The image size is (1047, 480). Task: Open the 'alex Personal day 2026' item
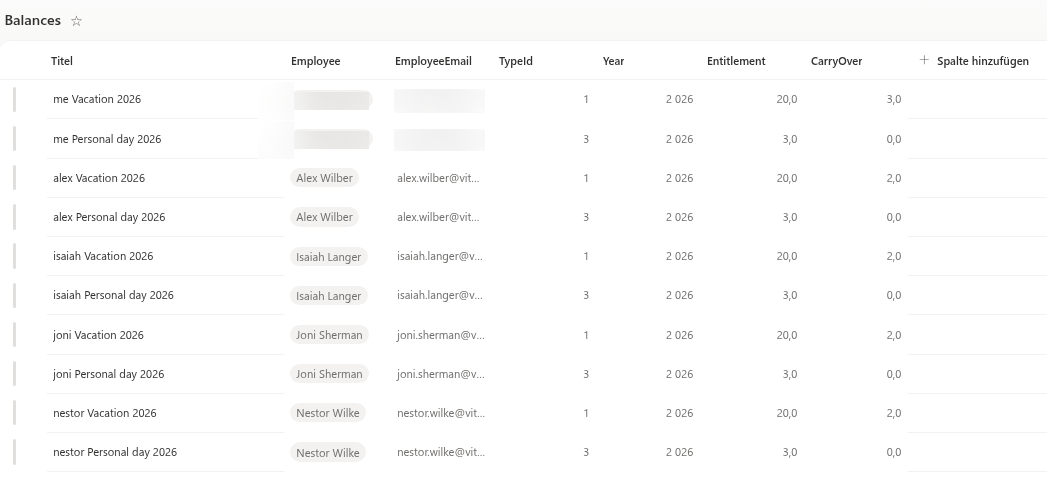tap(109, 217)
